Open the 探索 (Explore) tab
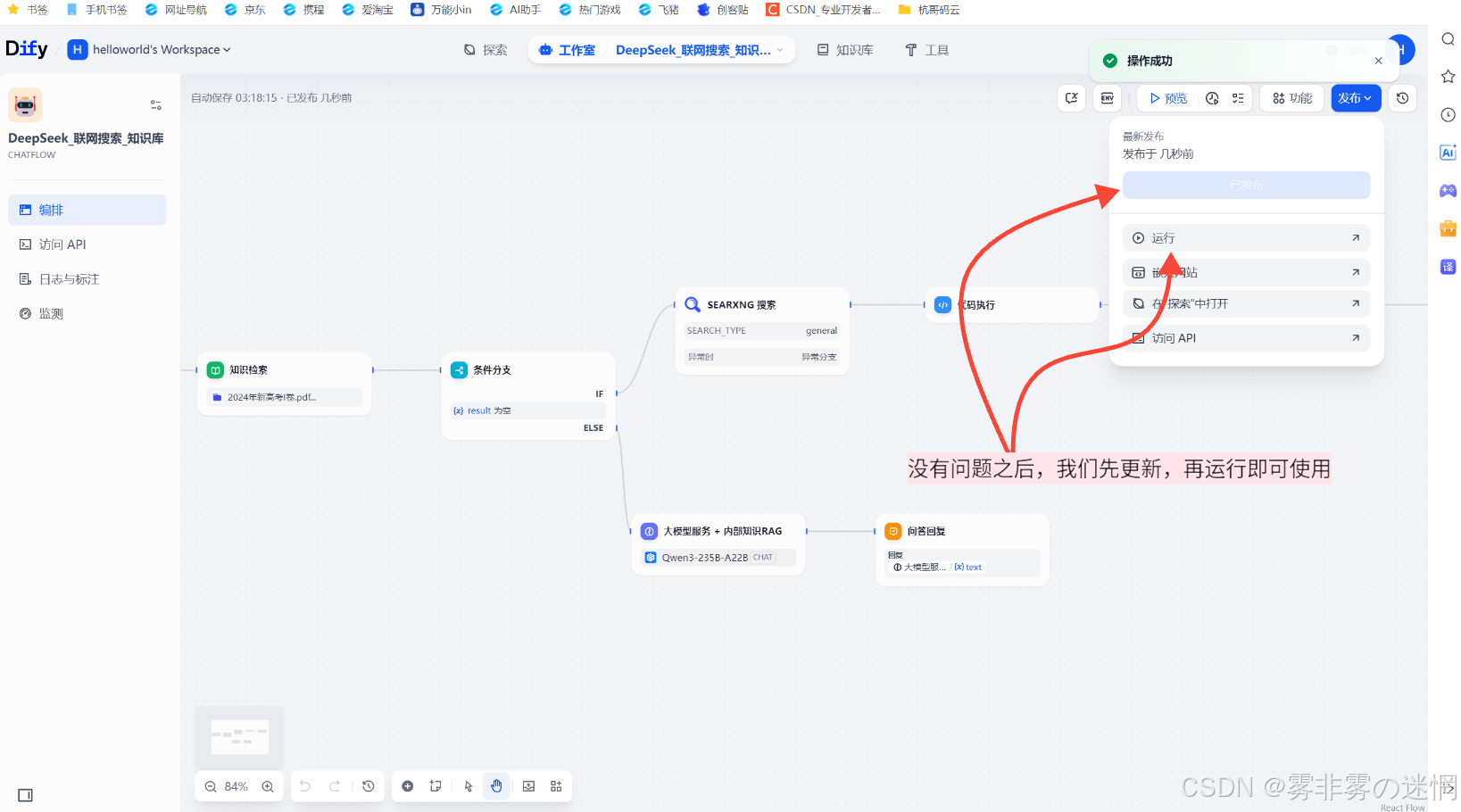This screenshot has width=1461, height=812. coord(486,50)
